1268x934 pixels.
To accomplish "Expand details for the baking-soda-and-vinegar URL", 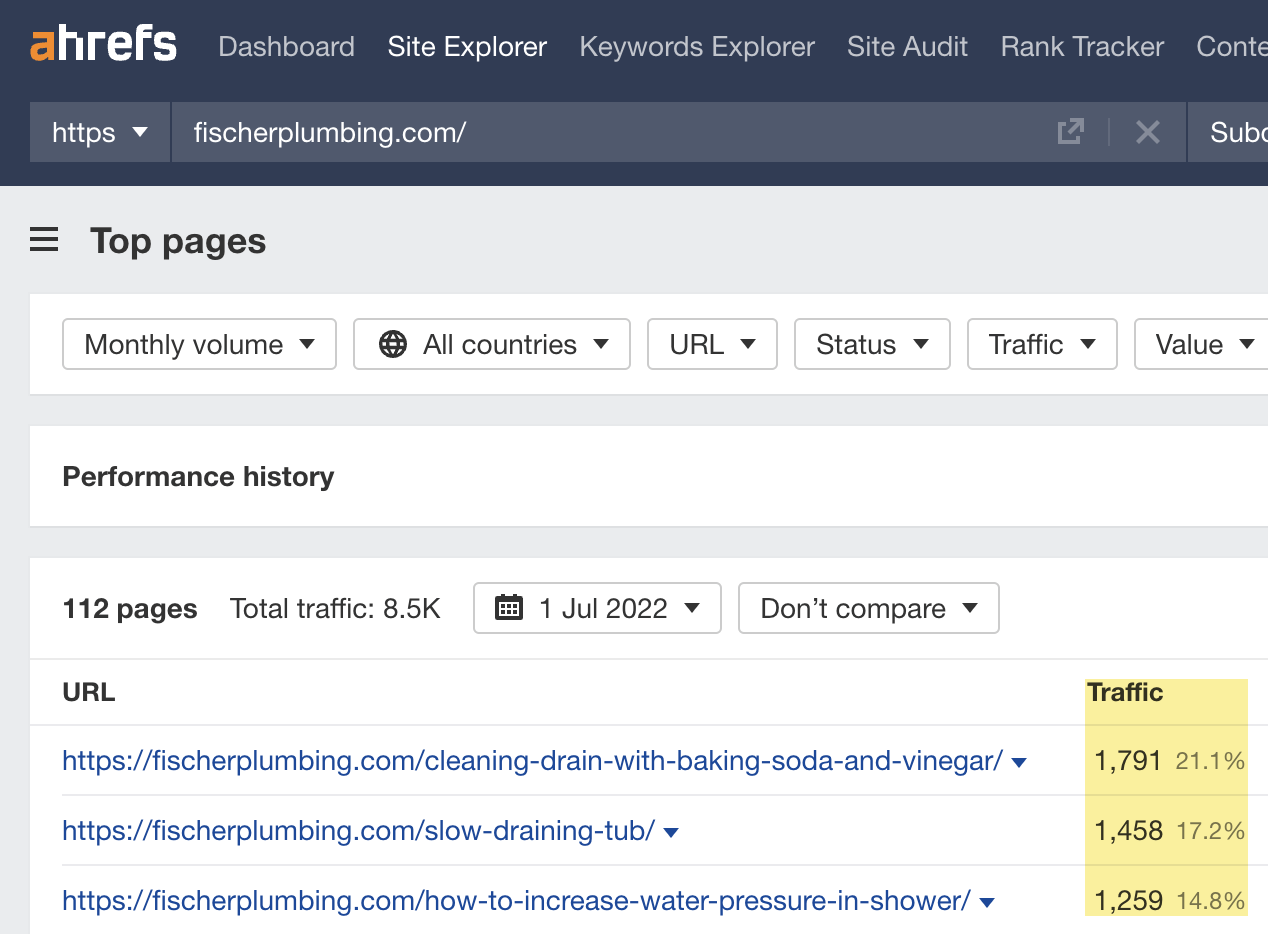I will (x=1018, y=761).
